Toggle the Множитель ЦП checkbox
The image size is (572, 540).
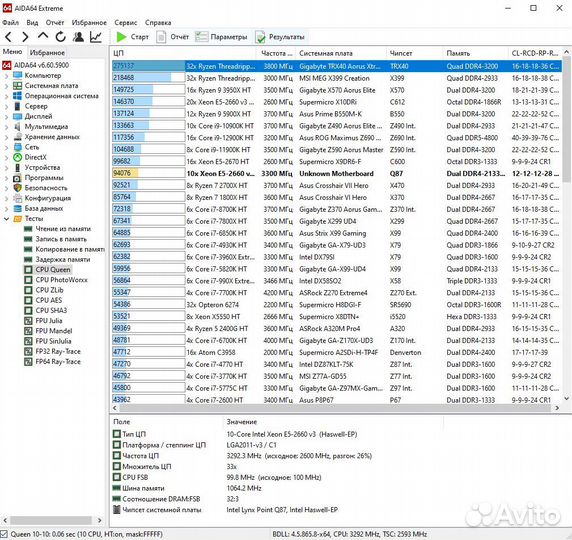coord(117,466)
